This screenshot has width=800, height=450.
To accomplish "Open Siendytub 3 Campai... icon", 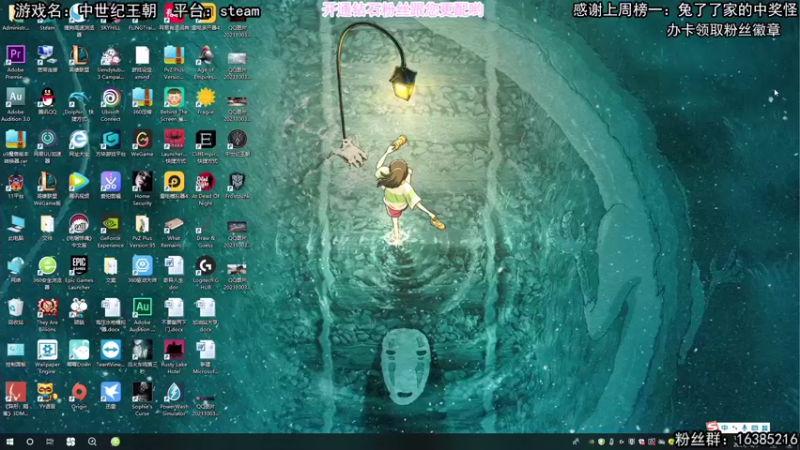I will click(x=110, y=55).
